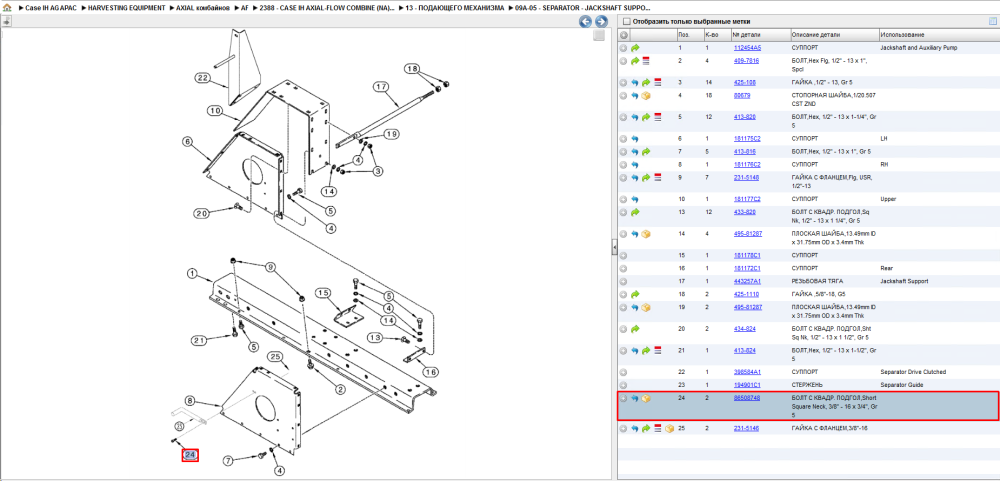Click blue back arrow for part 181177C2
Viewport: 1000px width, 481px height.
635,199
